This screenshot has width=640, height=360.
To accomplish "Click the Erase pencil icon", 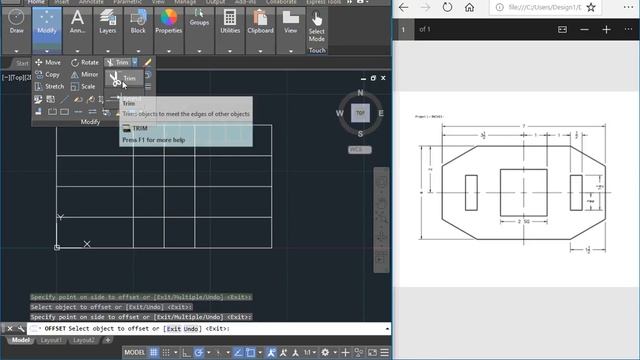I will point(148,62).
